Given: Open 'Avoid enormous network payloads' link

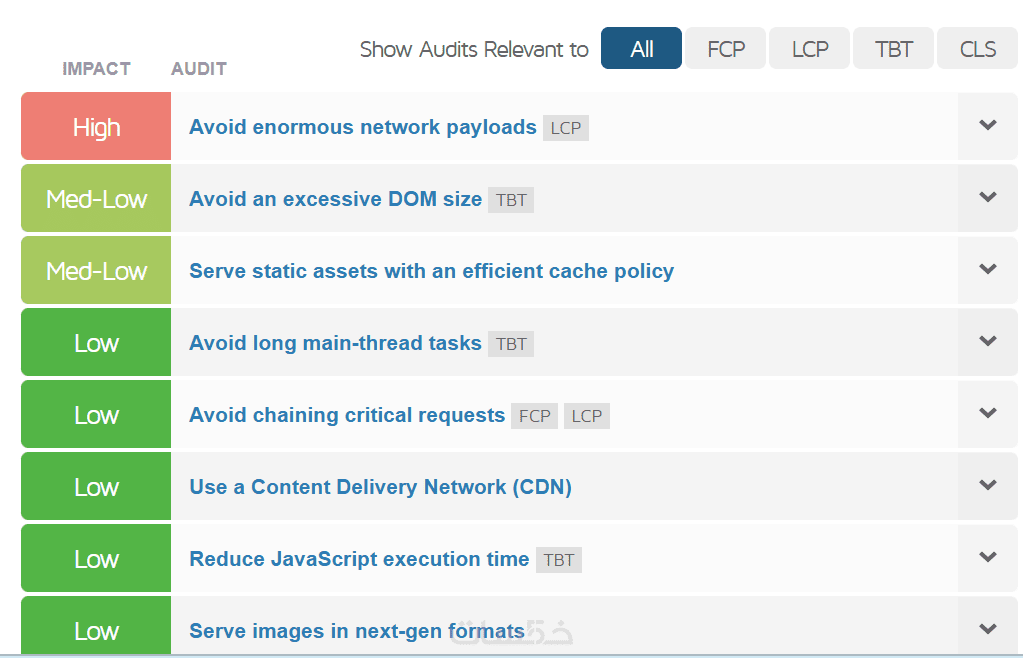Looking at the screenshot, I should pos(363,127).
